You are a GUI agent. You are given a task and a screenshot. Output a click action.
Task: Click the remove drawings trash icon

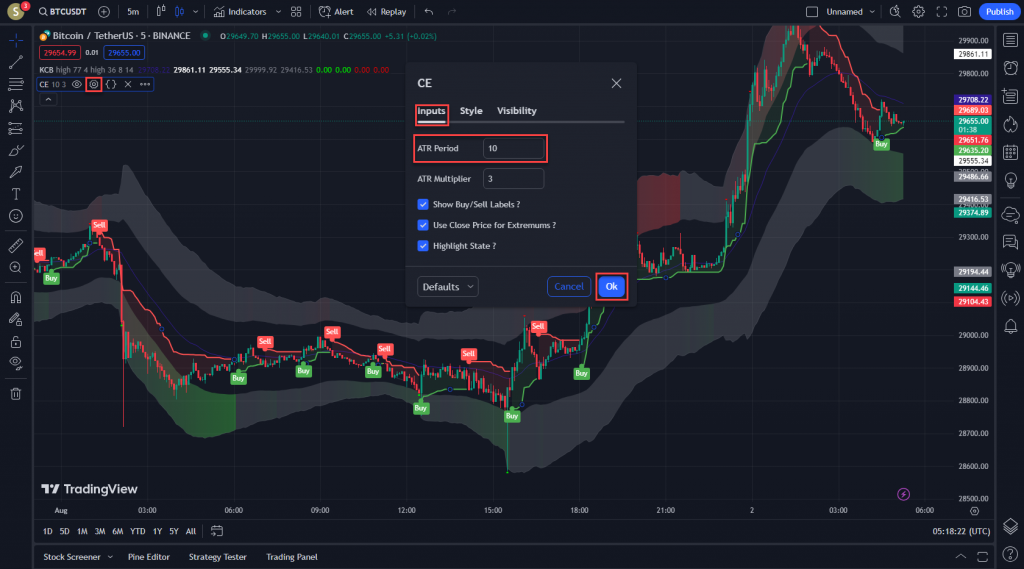[16, 393]
